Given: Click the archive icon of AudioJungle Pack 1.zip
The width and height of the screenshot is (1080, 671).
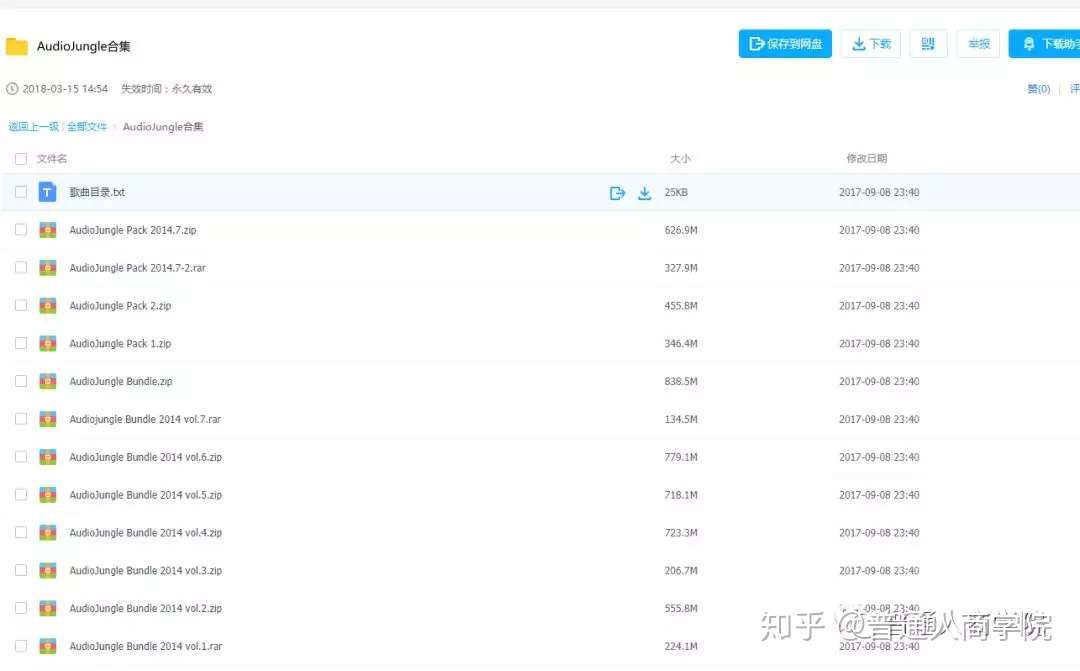Looking at the screenshot, I should pyautogui.click(x=48, y=344).
